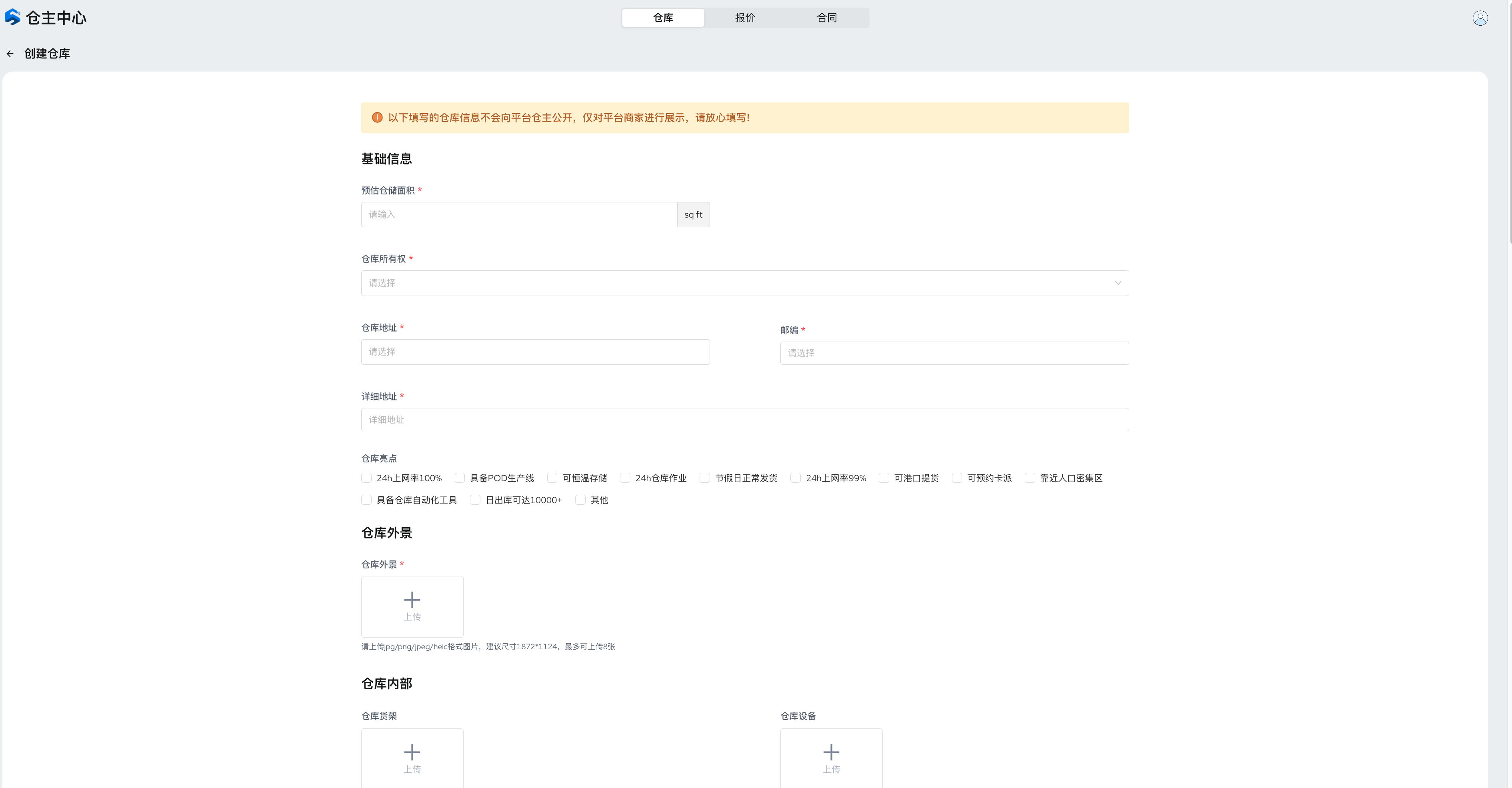The image size is (1512, 788).
Task: Switch to the 报价 tab
Action: (x=745, y=18)
